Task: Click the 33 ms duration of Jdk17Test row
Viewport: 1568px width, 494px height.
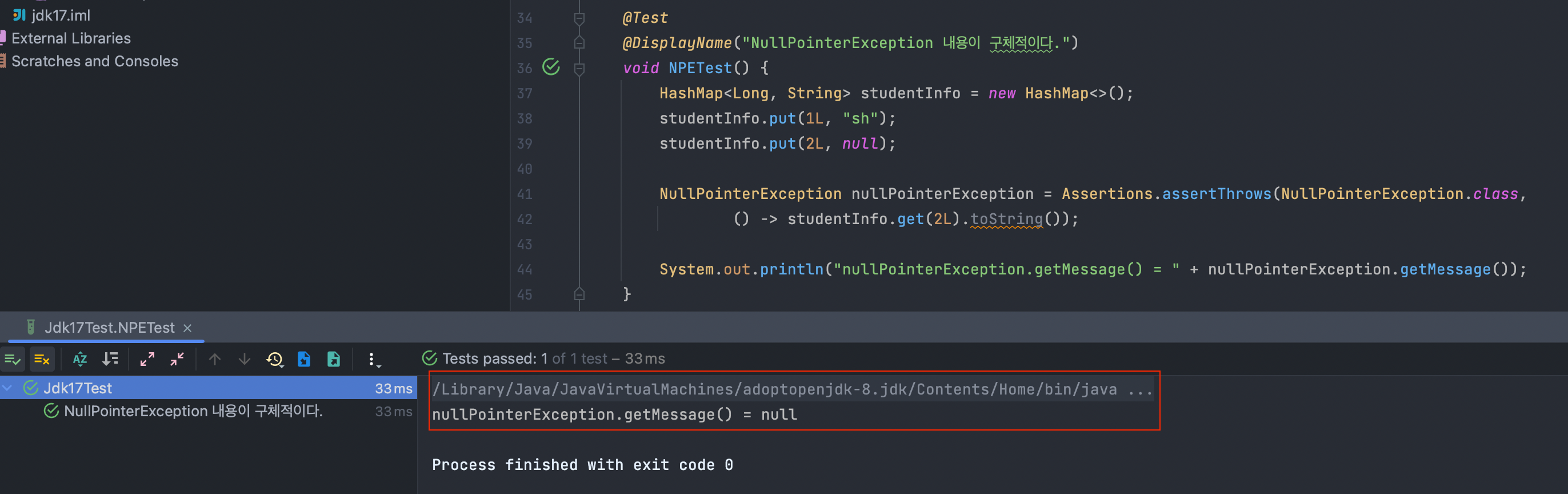Action: [393, 389]
